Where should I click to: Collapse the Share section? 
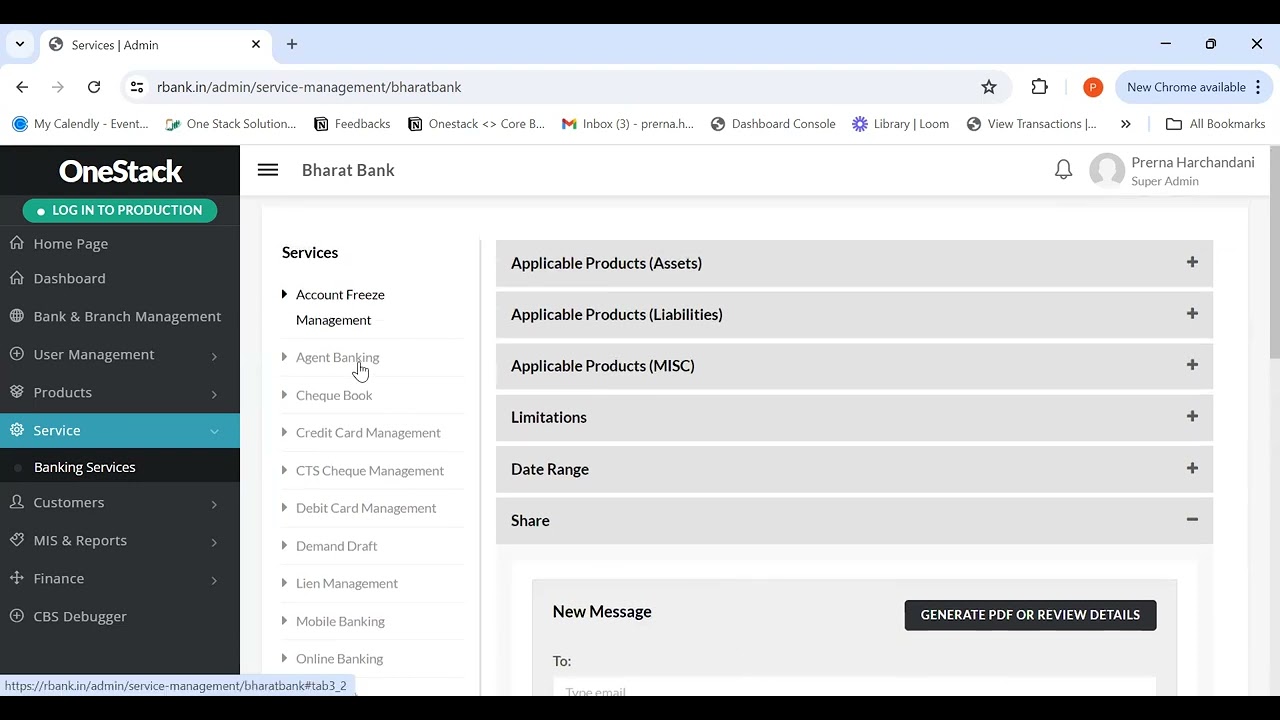pyautogui.click(x=854, y=520)
